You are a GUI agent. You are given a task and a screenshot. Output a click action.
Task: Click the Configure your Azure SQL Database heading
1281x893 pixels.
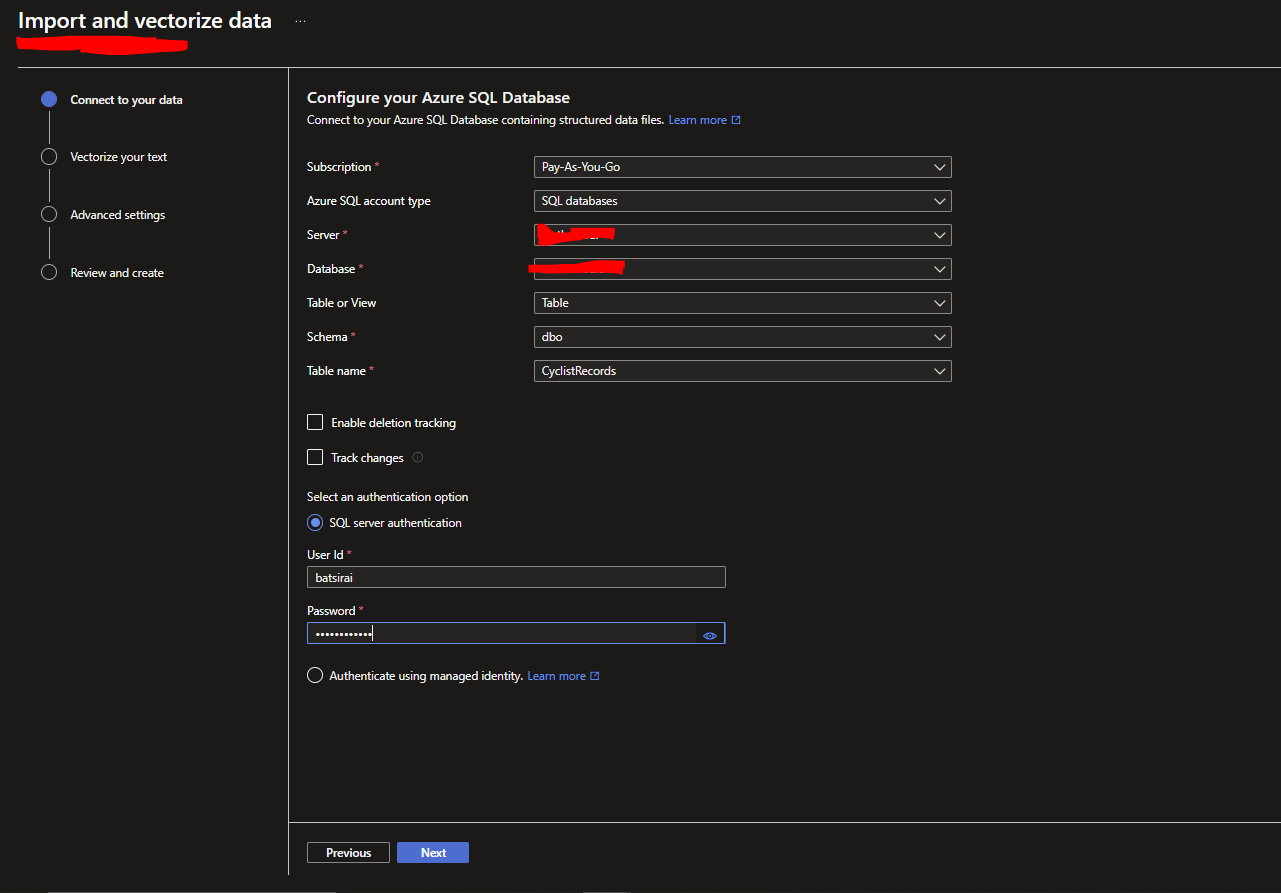tap(438, 98)
